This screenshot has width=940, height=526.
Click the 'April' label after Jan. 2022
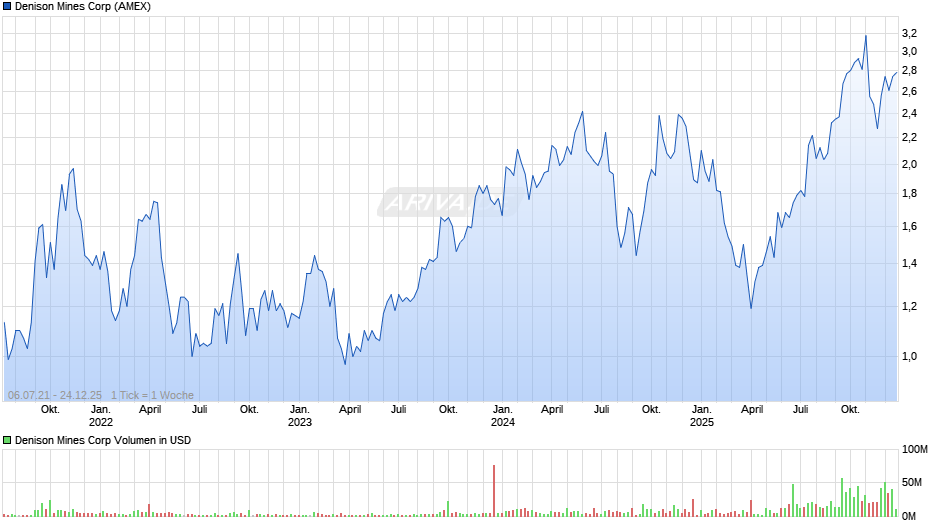point(150,410)
